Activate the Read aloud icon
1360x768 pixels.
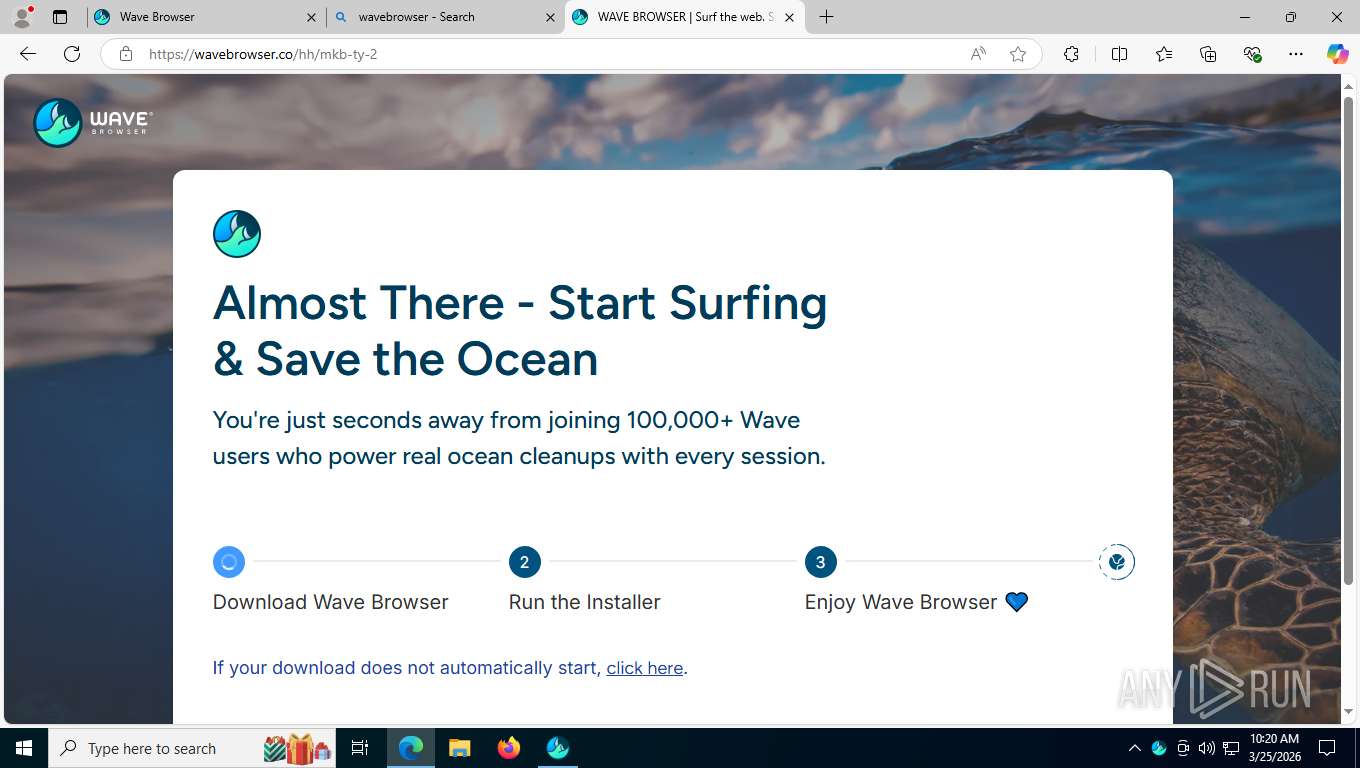(x=978, y=54)
